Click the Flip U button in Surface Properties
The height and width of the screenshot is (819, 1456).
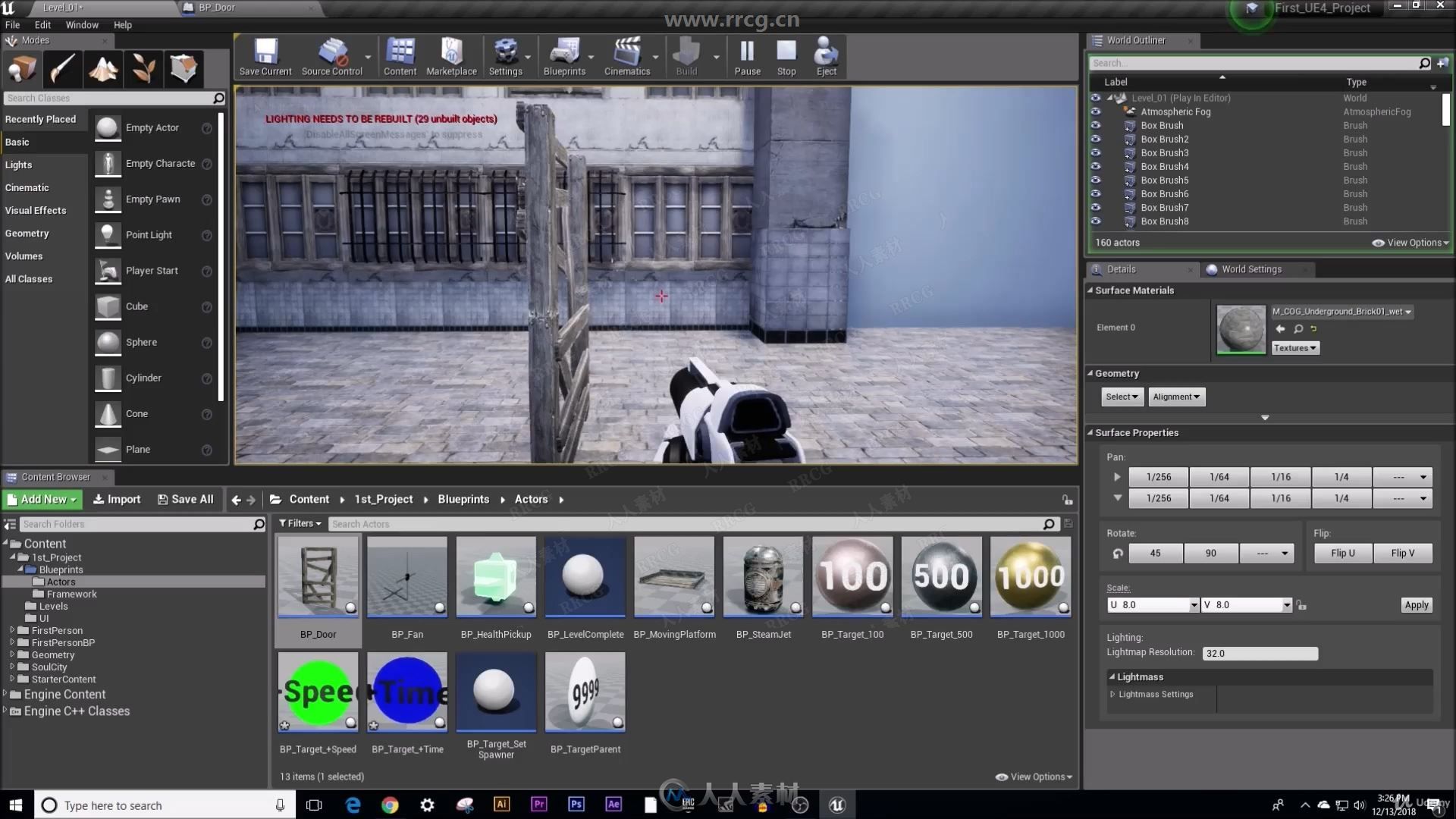pos(1341,552)
